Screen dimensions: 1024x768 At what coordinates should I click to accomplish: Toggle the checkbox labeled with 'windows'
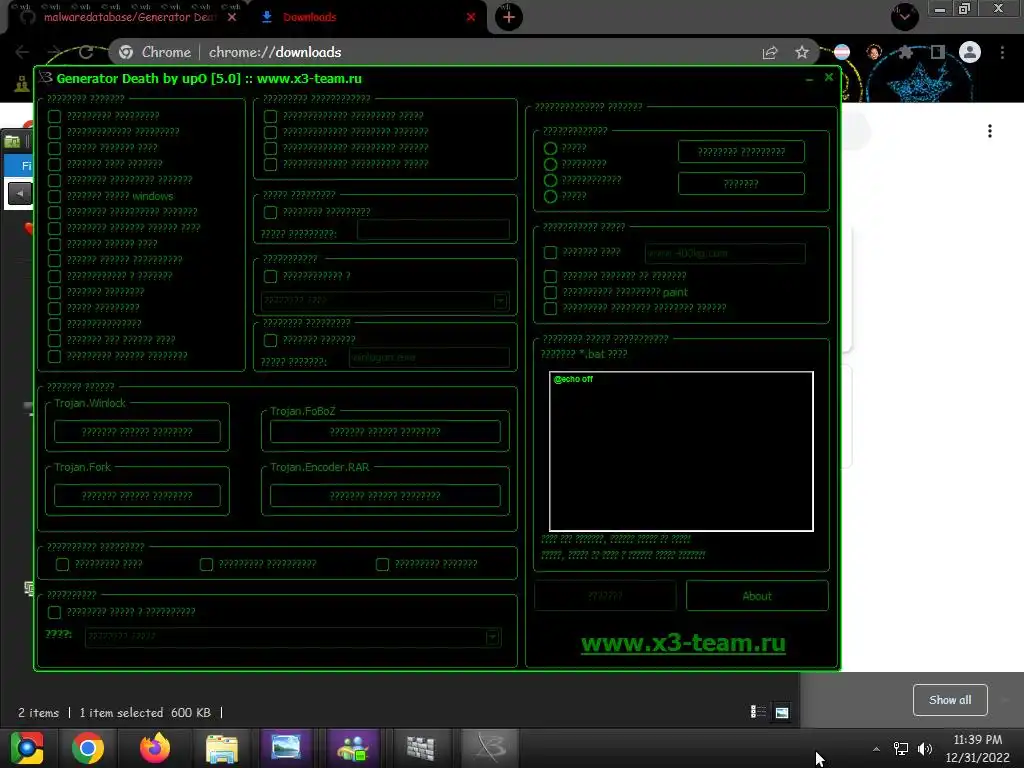(54, 196)
